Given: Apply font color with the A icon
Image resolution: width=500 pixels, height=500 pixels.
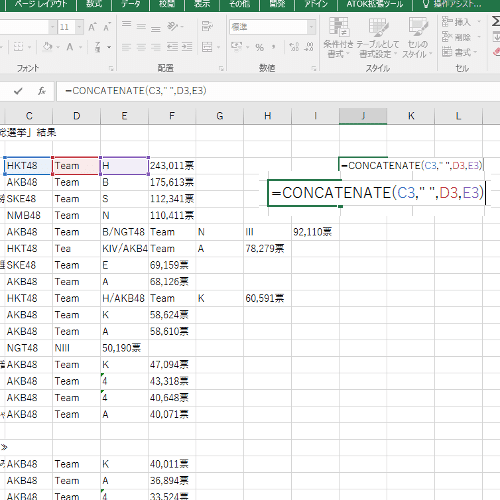Looking at the screenshot, I should pyautogui.click(x=70, y=47).
